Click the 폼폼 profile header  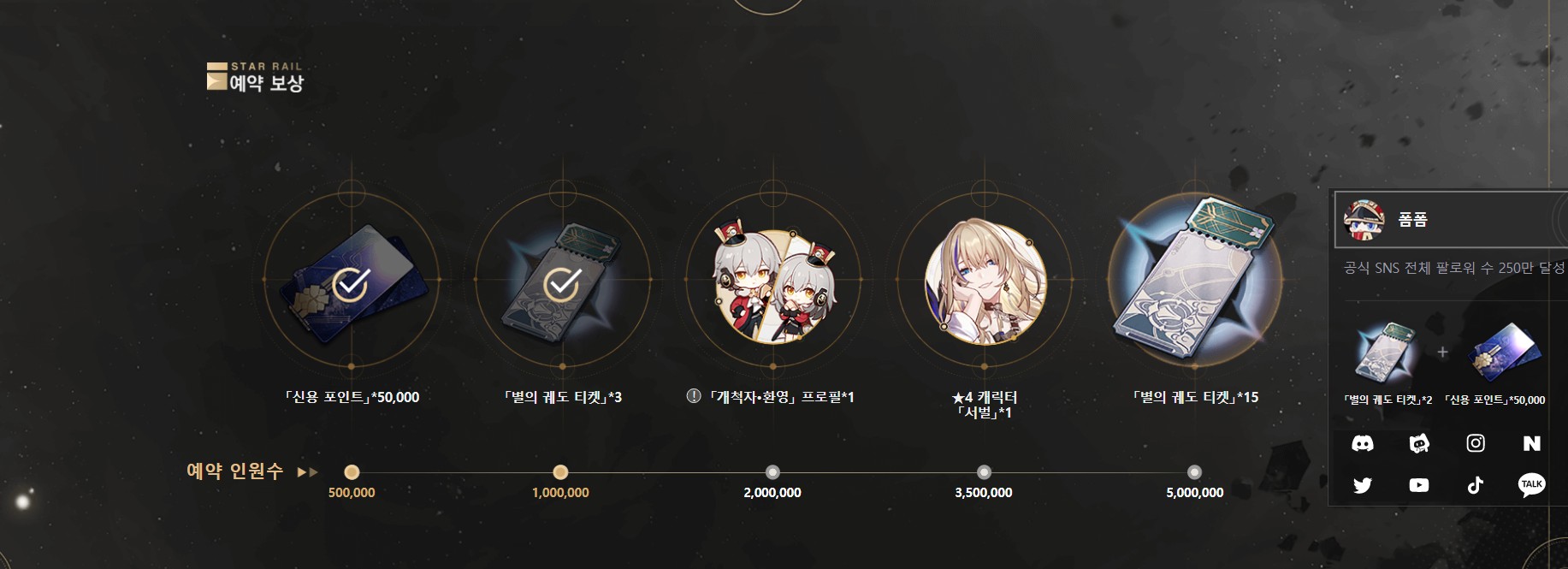[x=1452, y=220]
